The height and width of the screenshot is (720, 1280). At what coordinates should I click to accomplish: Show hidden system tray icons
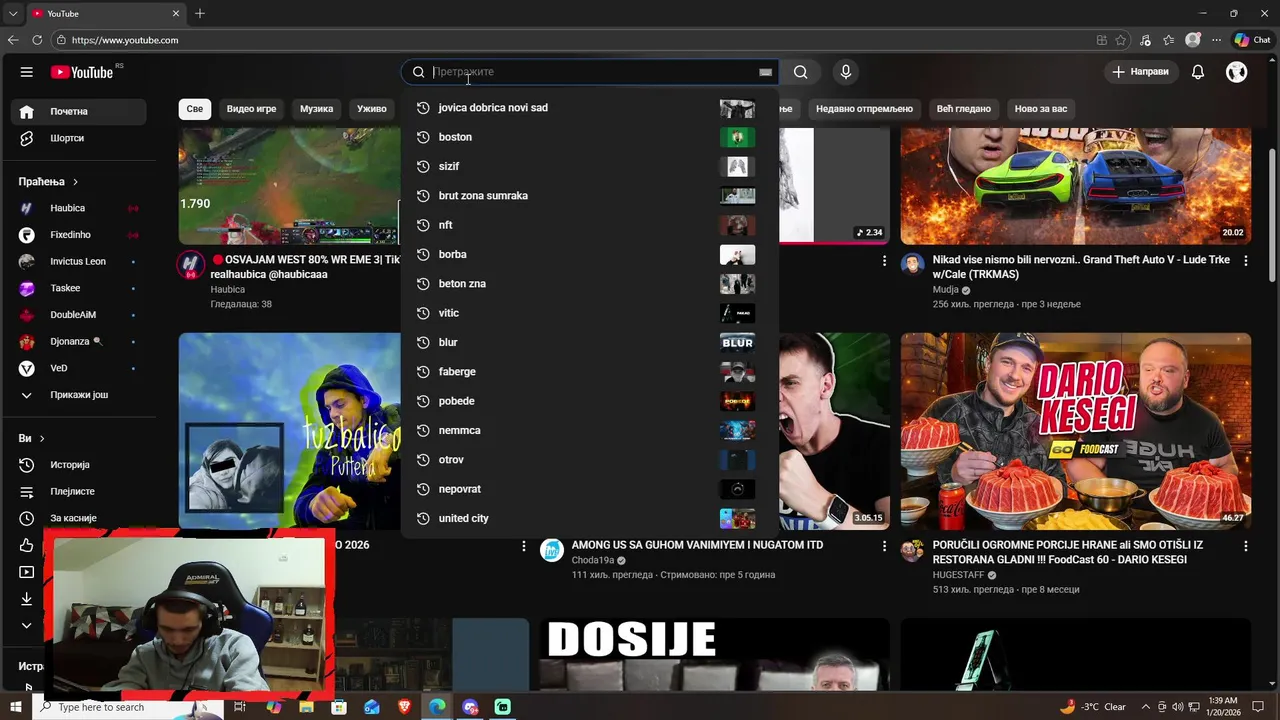[1146, 707]
